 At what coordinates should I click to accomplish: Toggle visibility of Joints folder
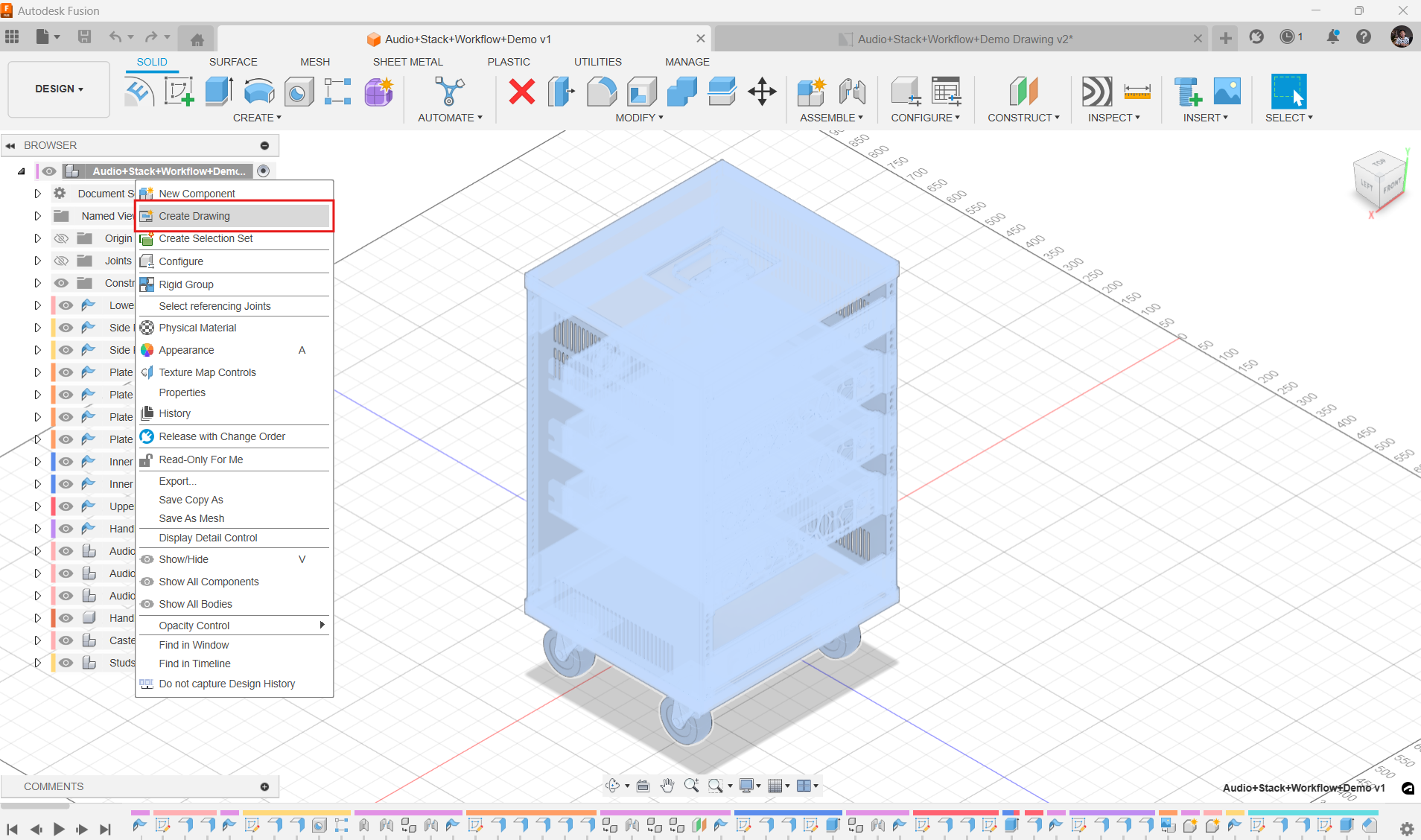(x=61, y=261)
